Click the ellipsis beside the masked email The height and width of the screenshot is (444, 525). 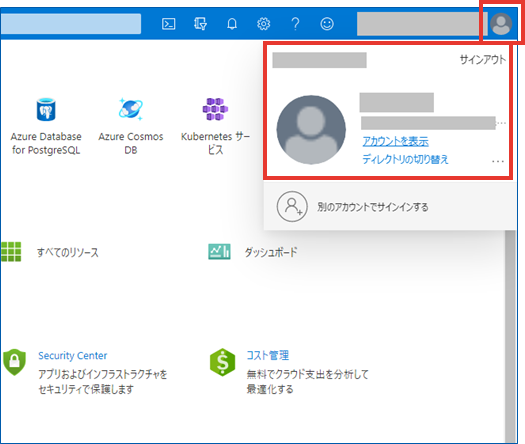coord(501,123)
